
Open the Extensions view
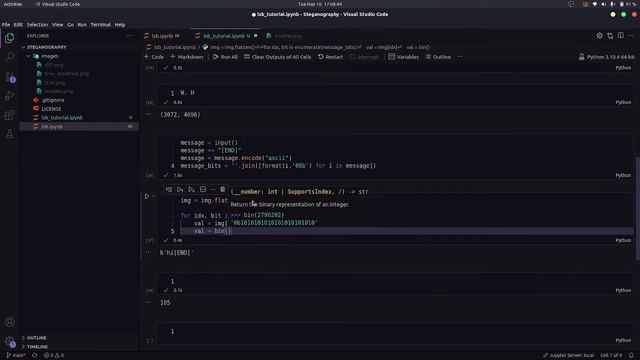[9, 115]
